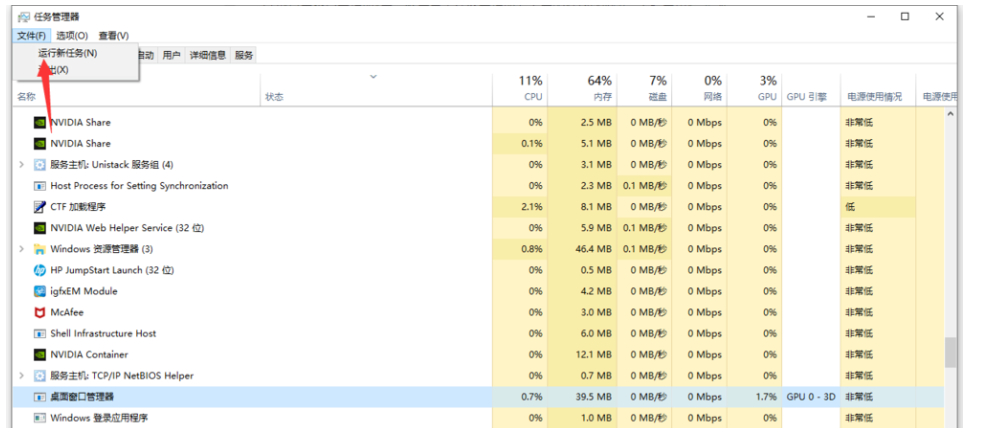
Task: Click the NVIDIA Web Helper Service icon
Action: (x=40, y=228)
